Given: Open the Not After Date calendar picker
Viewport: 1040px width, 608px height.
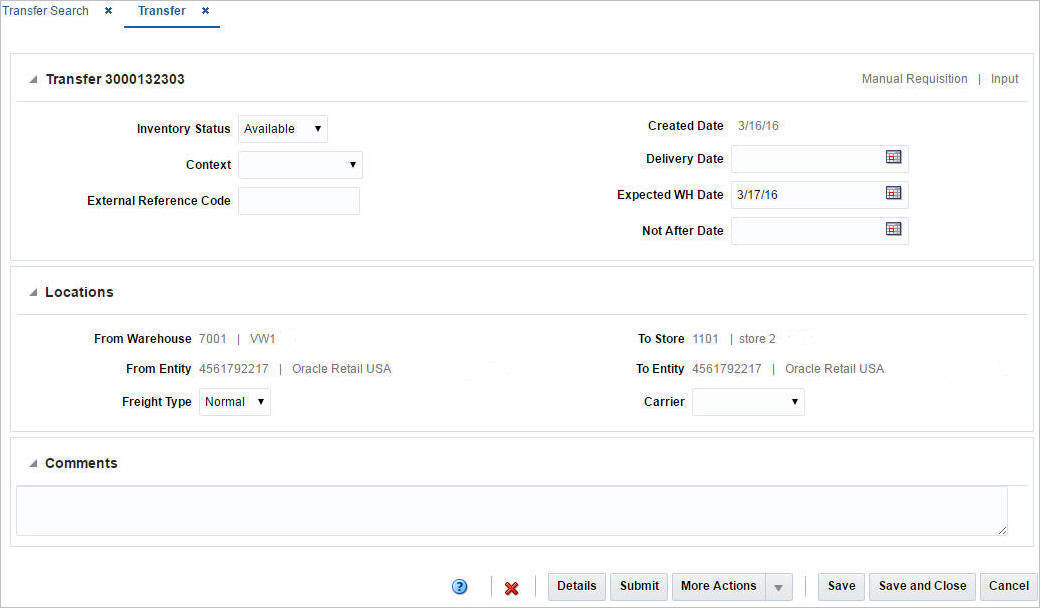Looking at the screenshot, I should click(893, 229).
